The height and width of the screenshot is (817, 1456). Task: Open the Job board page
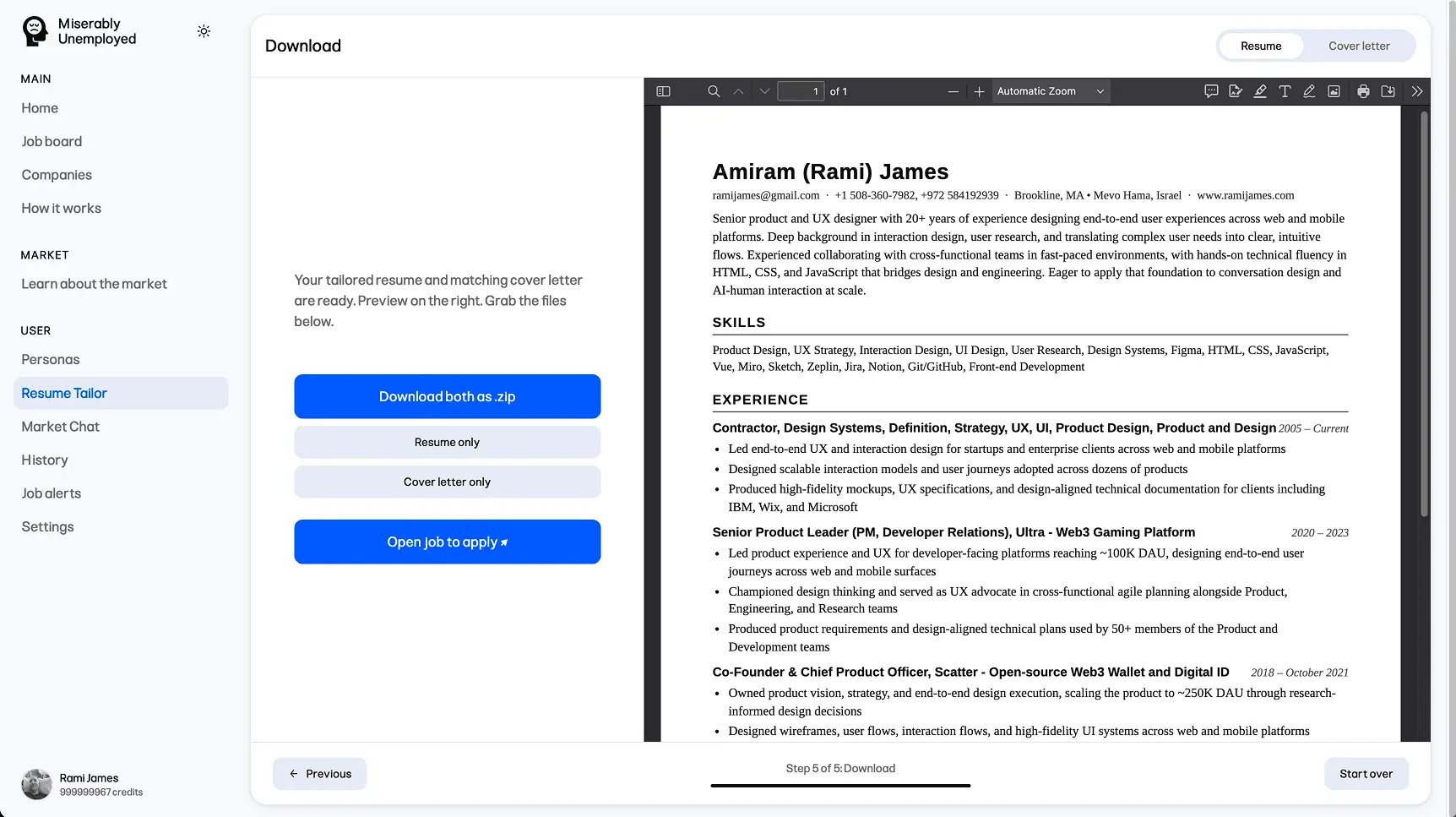click(52, 141)
